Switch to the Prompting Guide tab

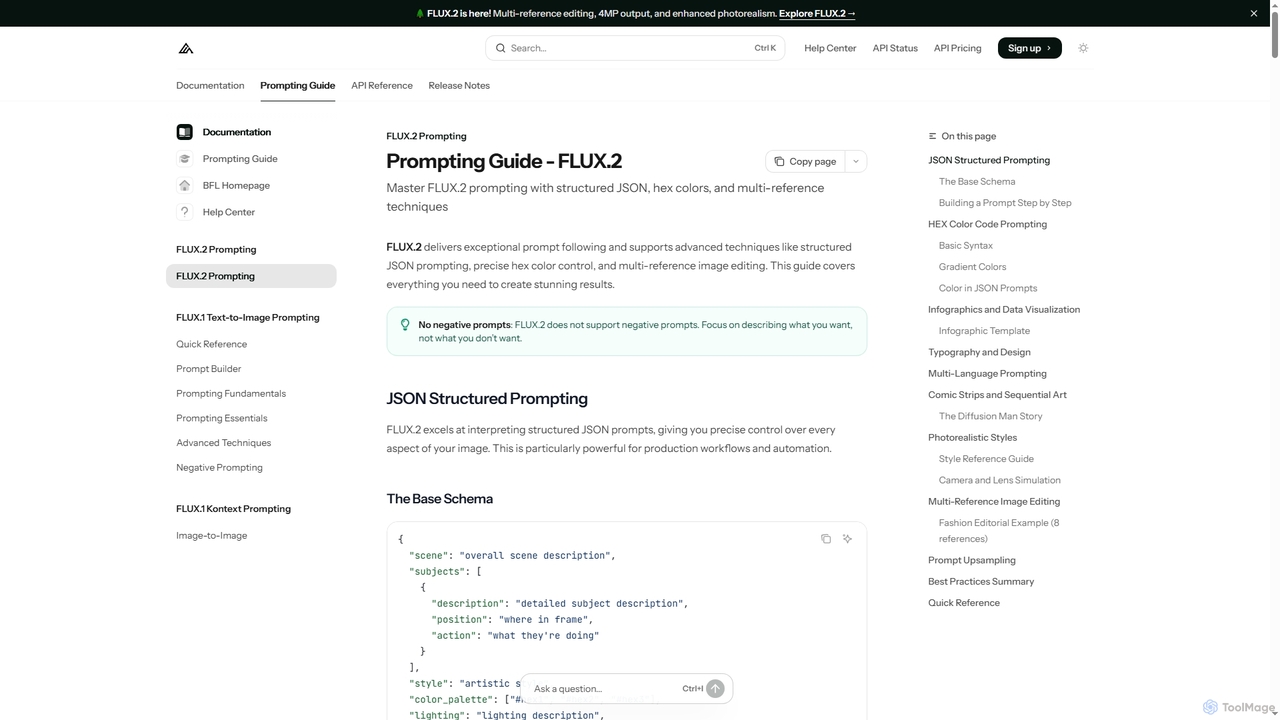[297, 85]
